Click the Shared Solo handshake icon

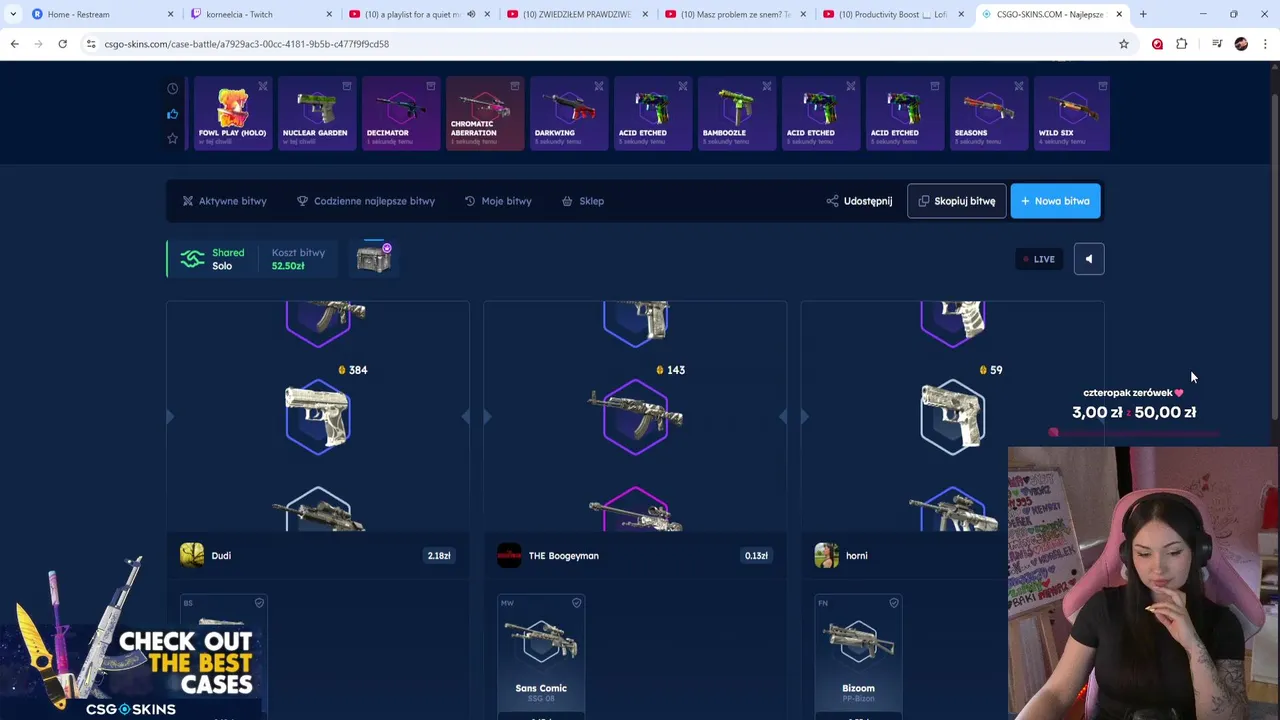pyautogui.click(x=192, y=259)
